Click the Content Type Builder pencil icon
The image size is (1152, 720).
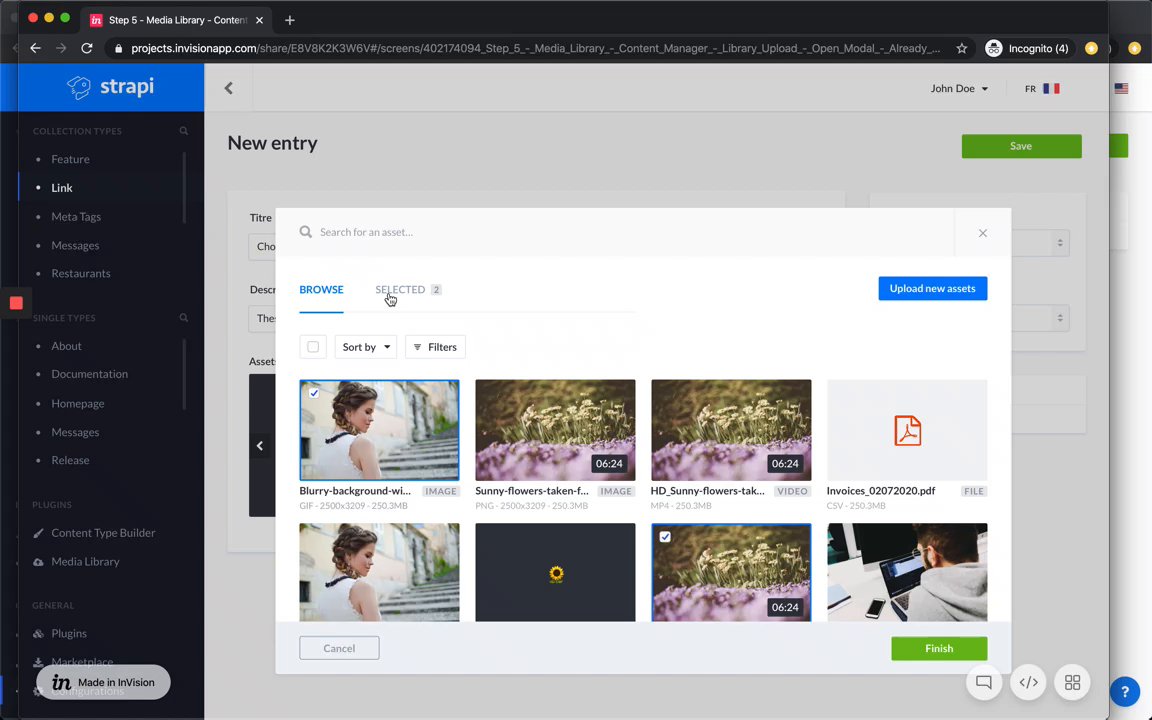coord(38,533)
